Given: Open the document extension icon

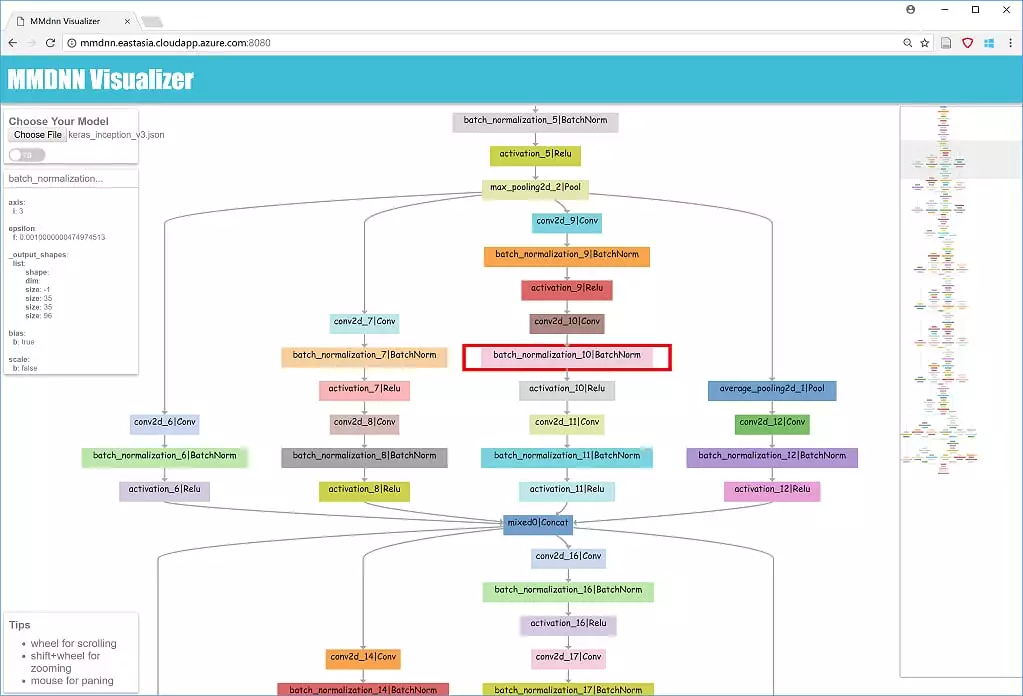Looking at the screenshot, I should 946,43.
